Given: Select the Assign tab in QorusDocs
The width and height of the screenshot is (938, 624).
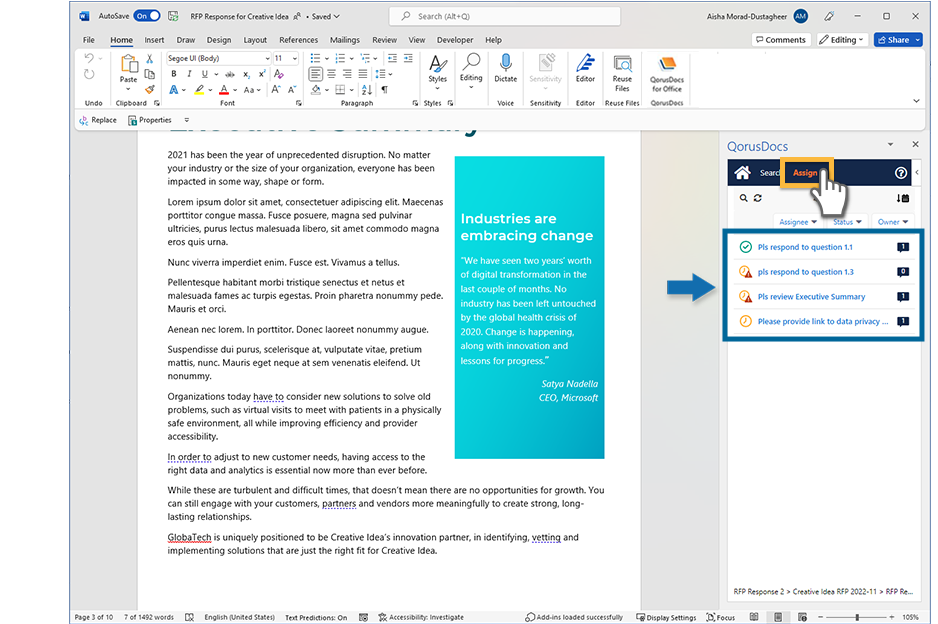Looking at the screenshot, I should click(x=805, y=173).
